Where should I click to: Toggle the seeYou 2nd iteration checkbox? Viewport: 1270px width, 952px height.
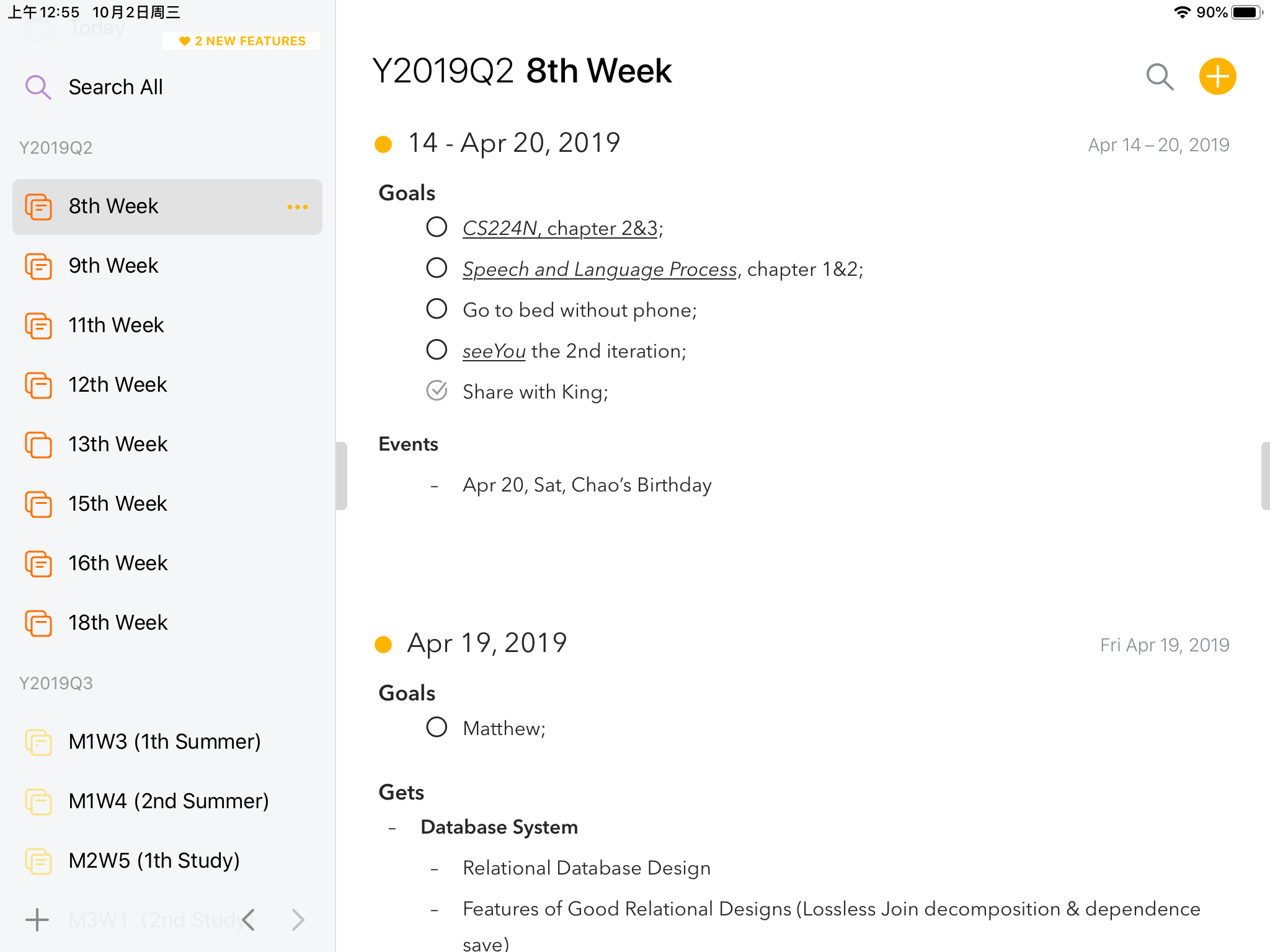[x=437, y=350]
